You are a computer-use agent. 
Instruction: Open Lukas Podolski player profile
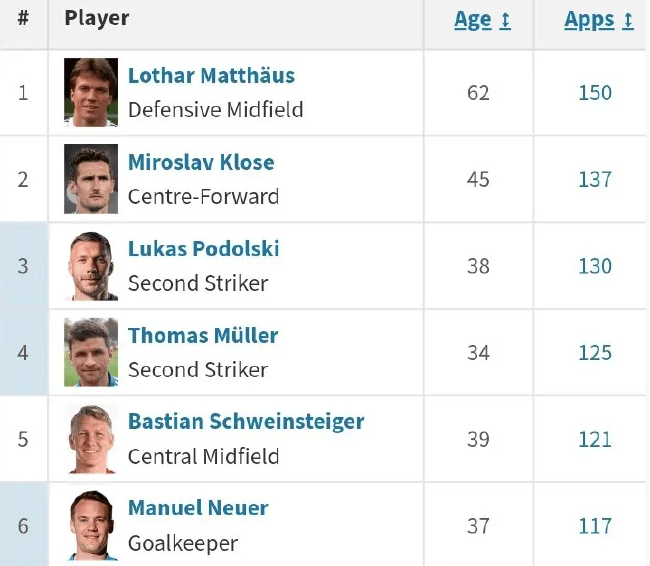(204, 249)
